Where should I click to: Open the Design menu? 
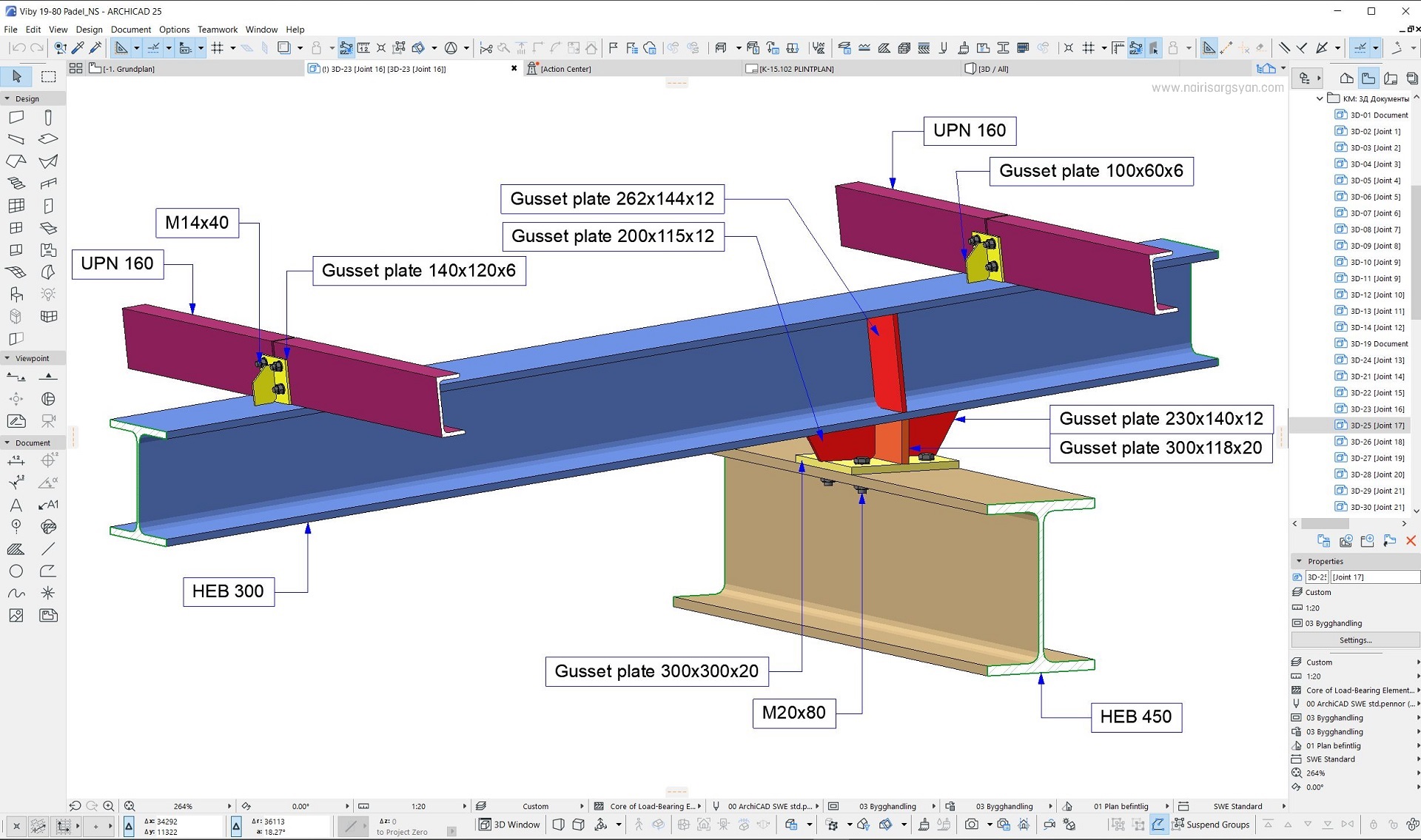click(89, 30)
